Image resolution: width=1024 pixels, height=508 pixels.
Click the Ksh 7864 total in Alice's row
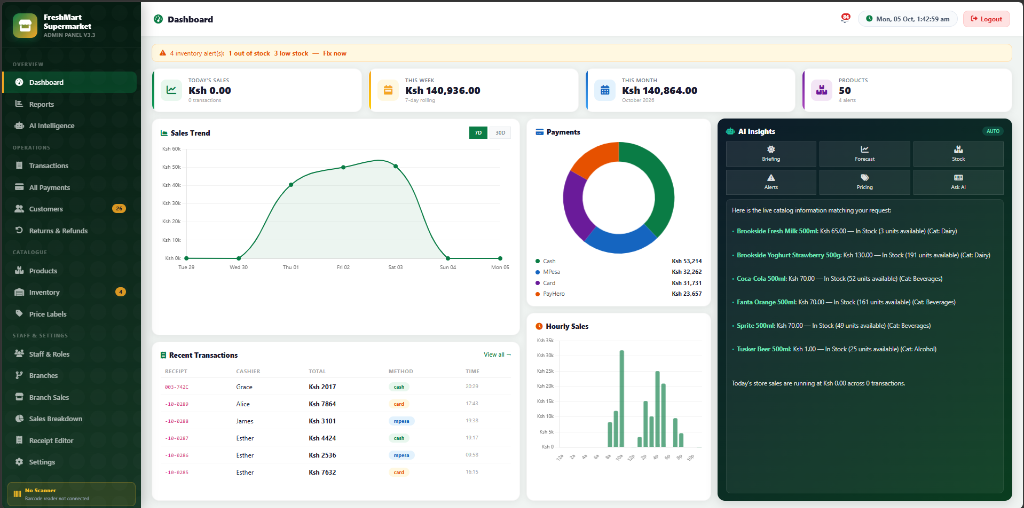[x=323, y=404]
